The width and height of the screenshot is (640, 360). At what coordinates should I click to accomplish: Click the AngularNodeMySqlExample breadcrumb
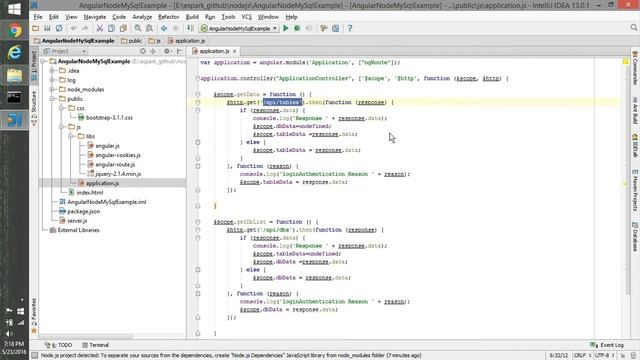(74, 41)
